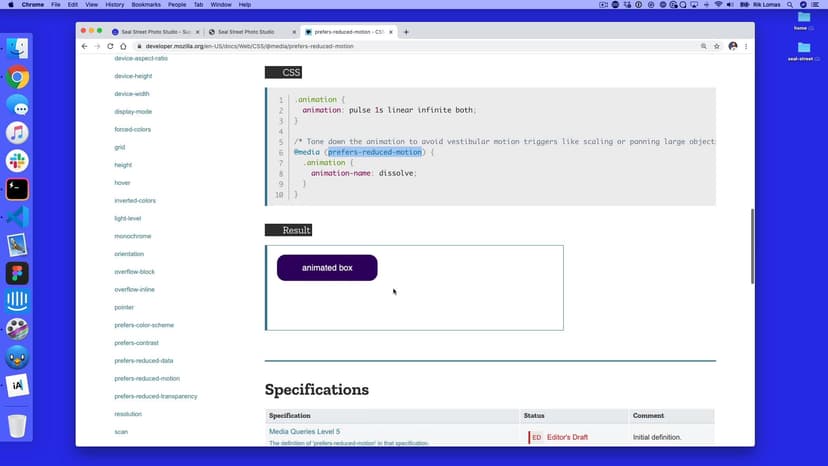Open the History menu

115,5
